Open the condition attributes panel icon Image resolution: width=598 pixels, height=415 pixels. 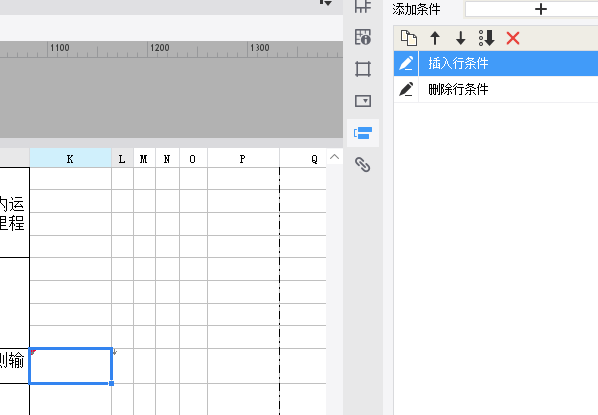point(363,133)
